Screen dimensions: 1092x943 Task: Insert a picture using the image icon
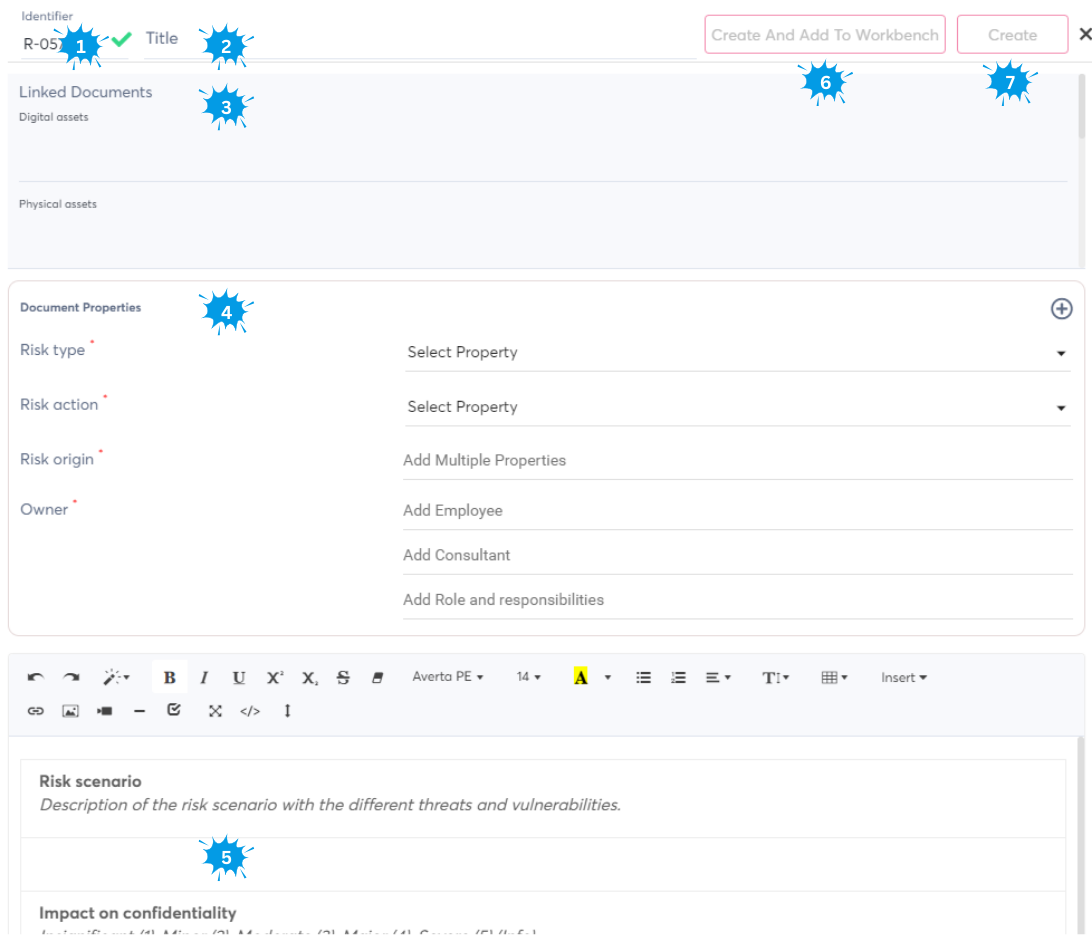[x=70, y=711]
